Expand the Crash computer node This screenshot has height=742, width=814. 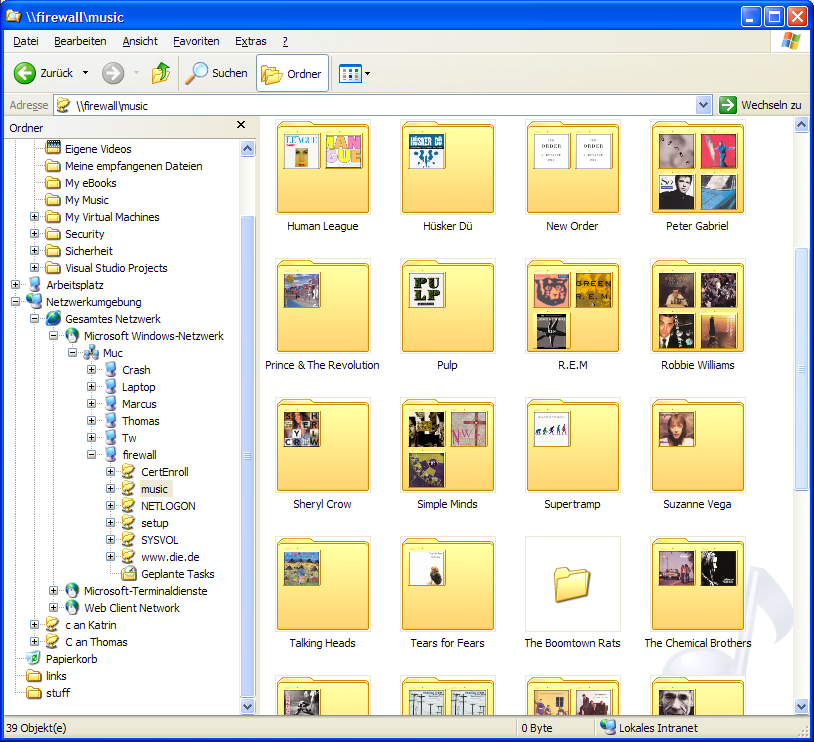point(91,370)
